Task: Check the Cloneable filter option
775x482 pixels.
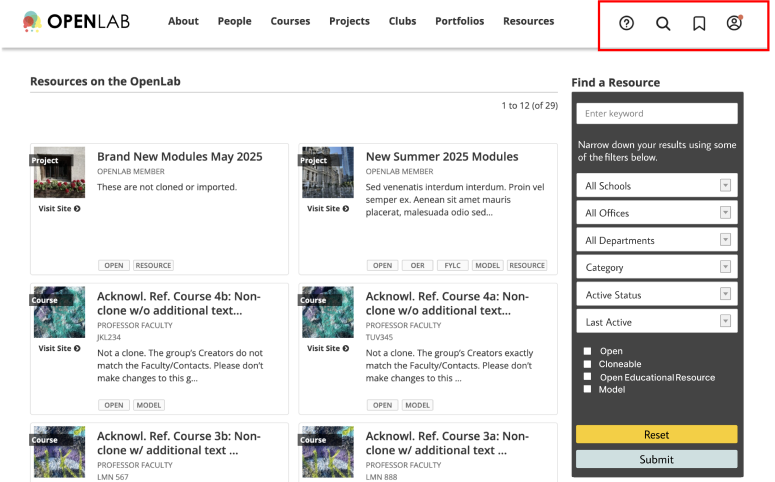Action: click(x=588, y=365)
